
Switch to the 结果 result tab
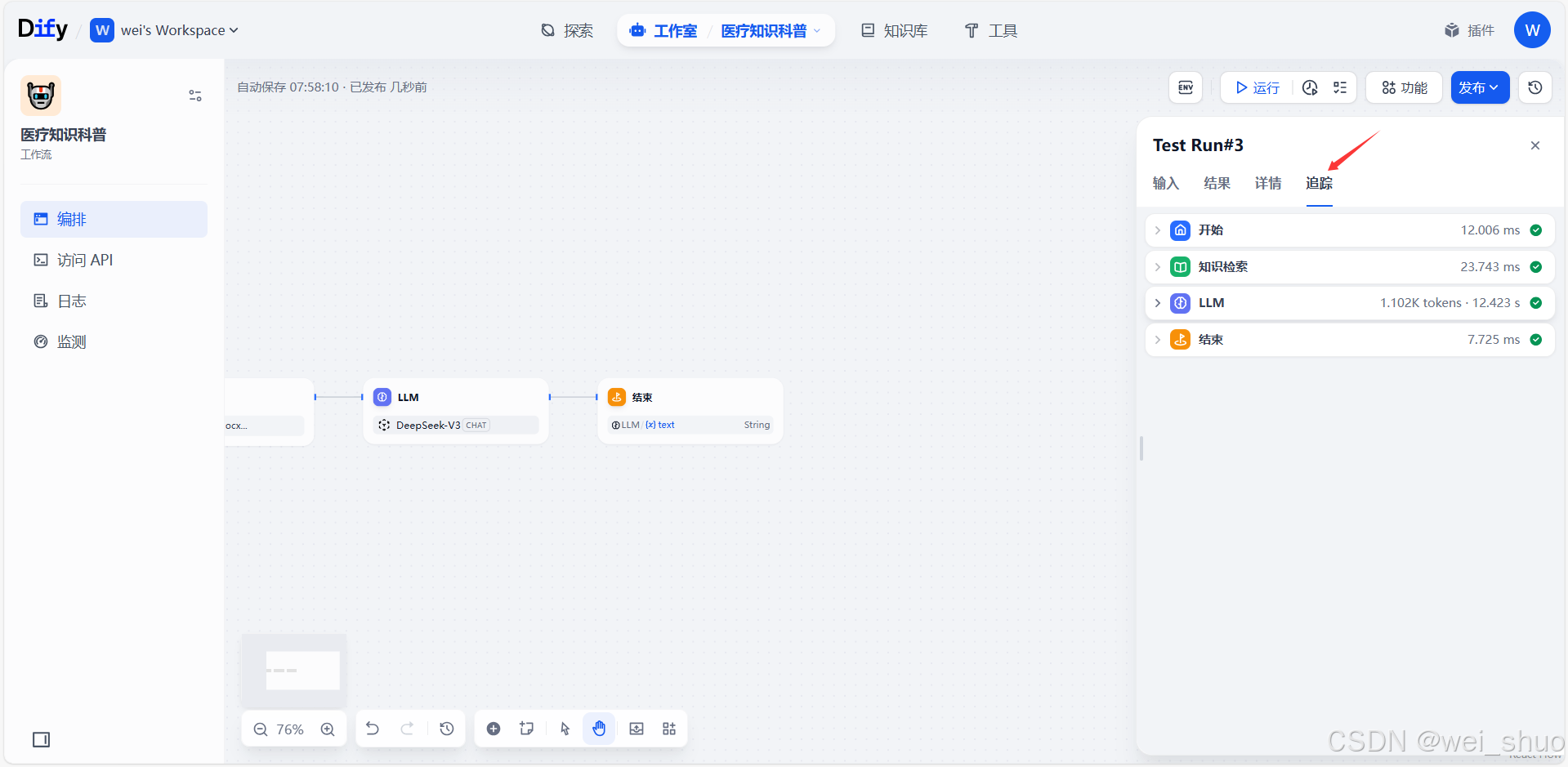1217,183
